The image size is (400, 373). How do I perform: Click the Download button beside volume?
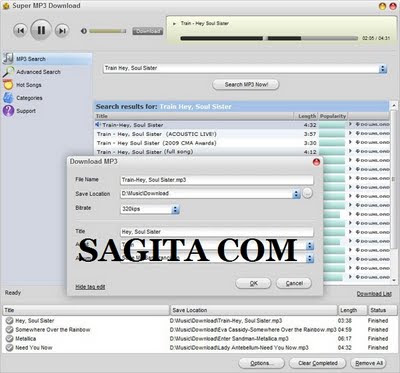(x=148, y=31)
